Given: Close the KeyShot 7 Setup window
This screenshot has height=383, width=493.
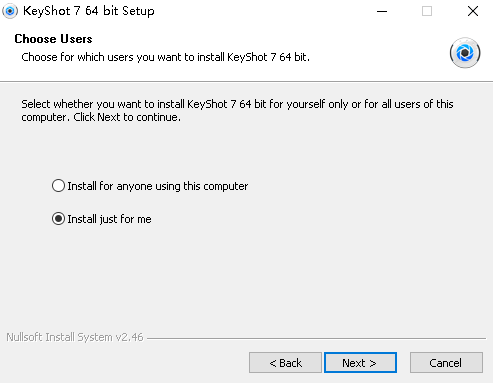Looking at the screenshot, I should pyautogui.click(x=473, y=11).
